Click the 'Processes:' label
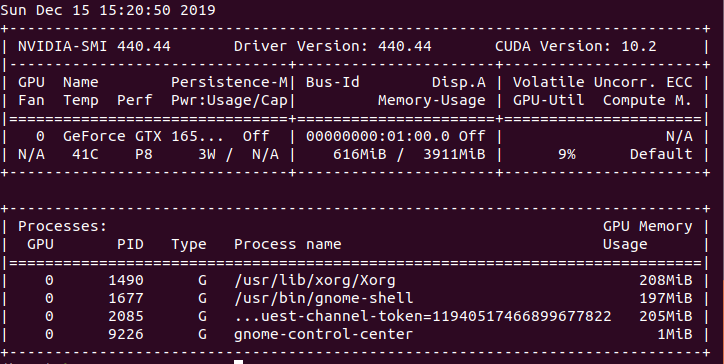The height and width of the screenshot is (364, 724). tap(62, 226)
